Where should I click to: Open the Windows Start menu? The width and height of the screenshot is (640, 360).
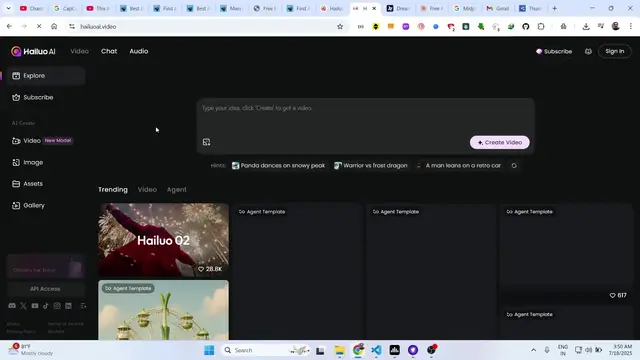click(209, 350)
